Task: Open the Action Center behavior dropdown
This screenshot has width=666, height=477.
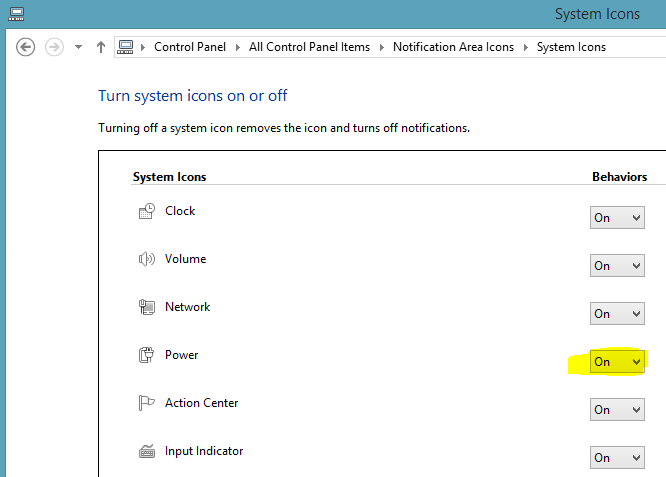Action: [617, 409]
